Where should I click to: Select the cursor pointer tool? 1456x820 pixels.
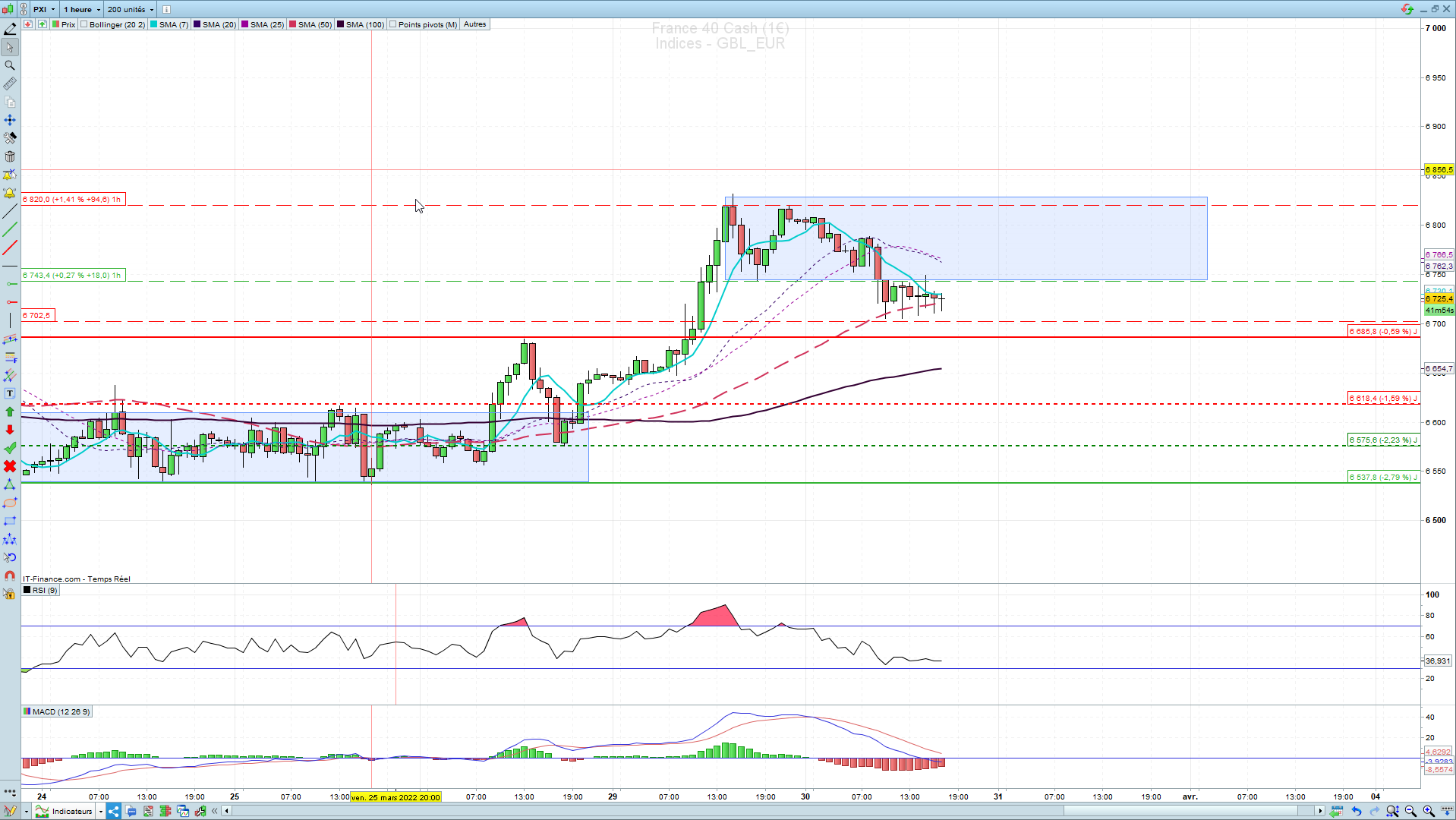click(x=10, y=47)
